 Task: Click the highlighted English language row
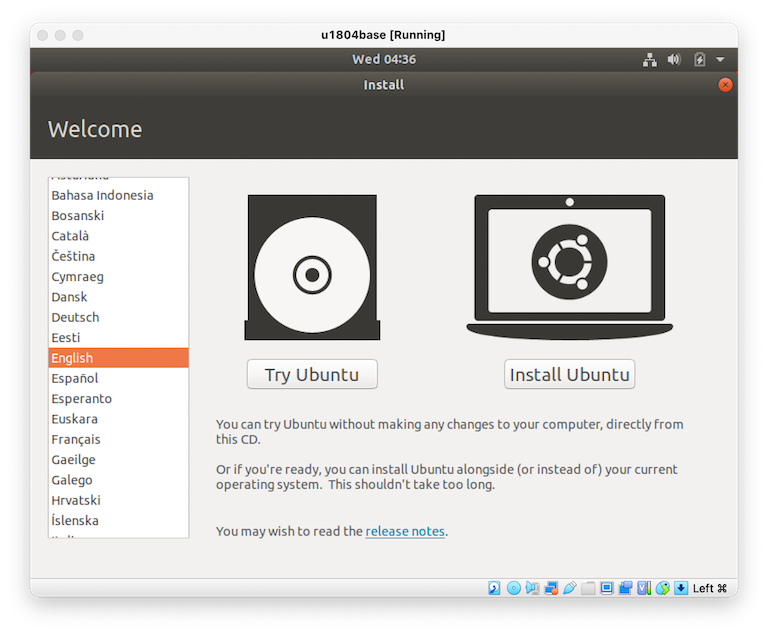pyautogui.click(x=119, y=358)
